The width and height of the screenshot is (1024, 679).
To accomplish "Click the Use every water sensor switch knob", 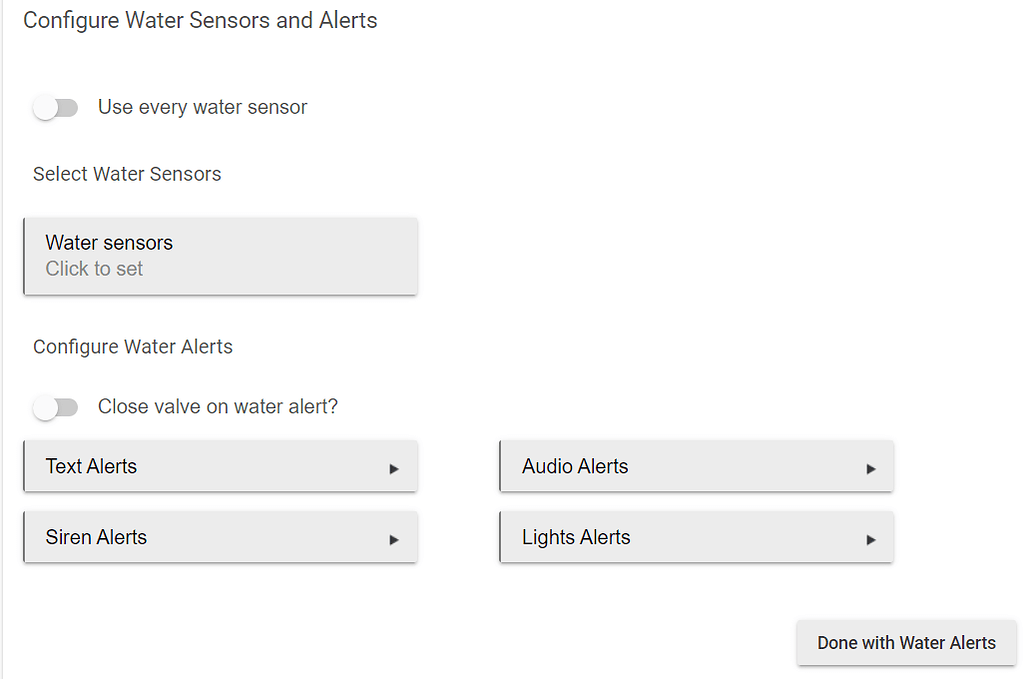I will 47,107.
